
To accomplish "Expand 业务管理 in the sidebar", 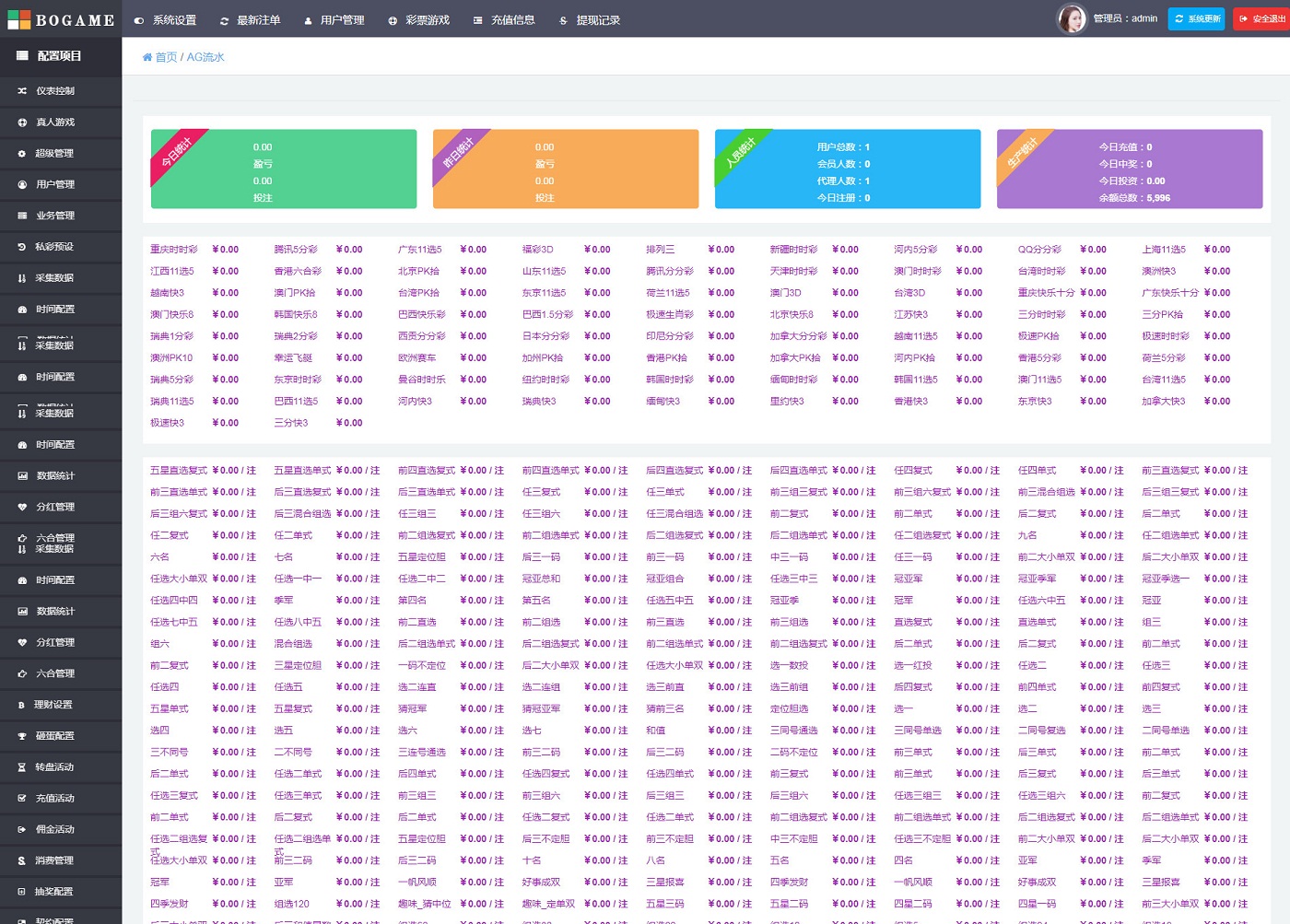I will pyautogui.click(x=55, y=216).
